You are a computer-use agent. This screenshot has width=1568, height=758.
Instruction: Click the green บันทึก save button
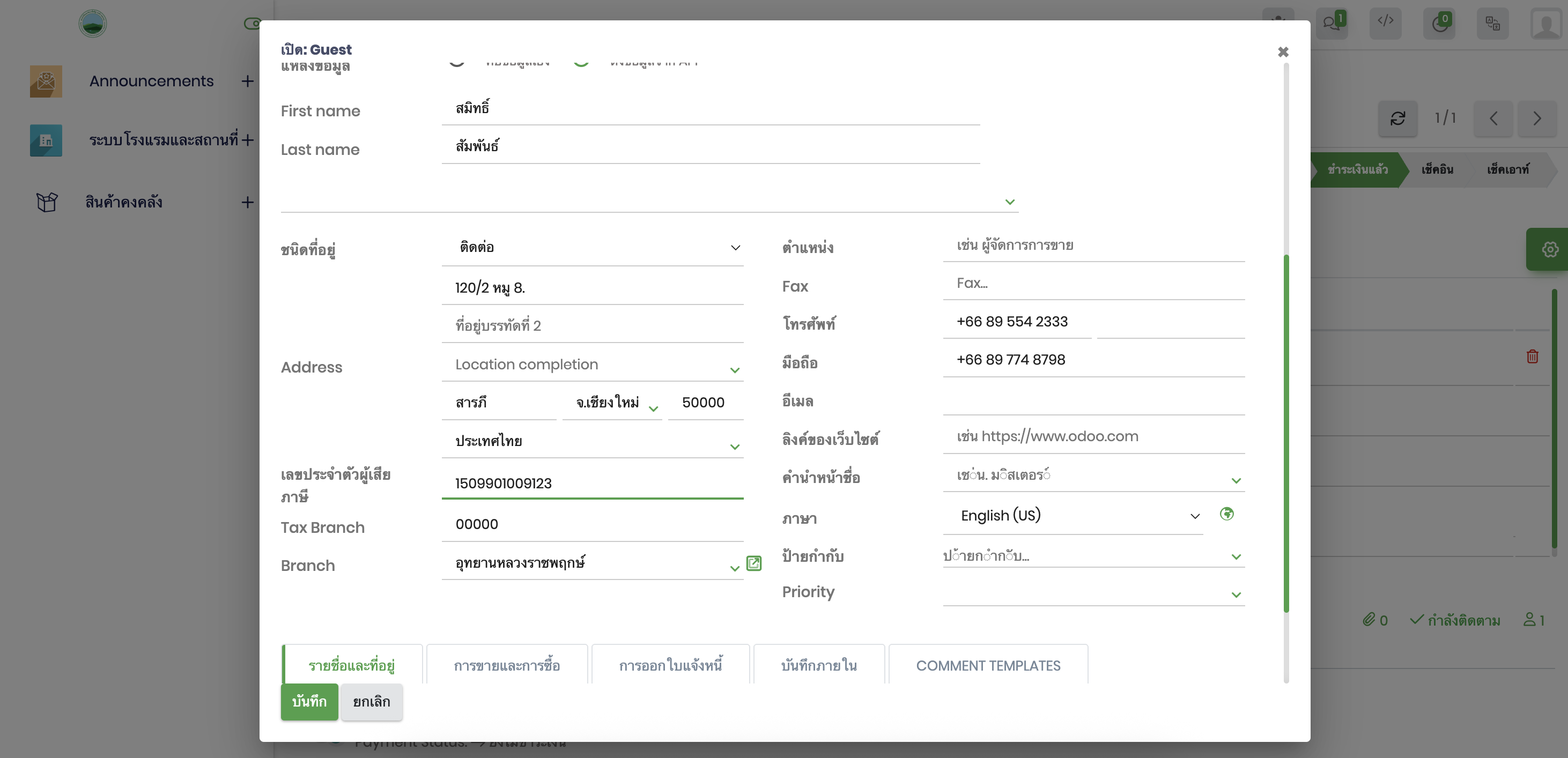point(309,701)
